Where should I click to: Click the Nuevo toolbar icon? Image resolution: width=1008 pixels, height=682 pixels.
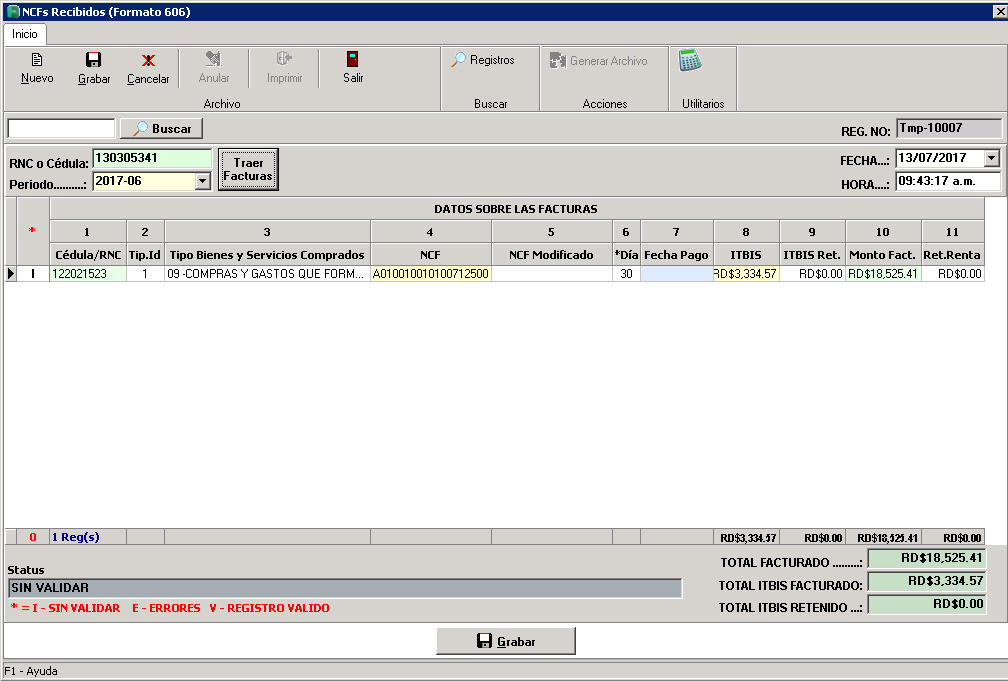click(x=36, y=68)
